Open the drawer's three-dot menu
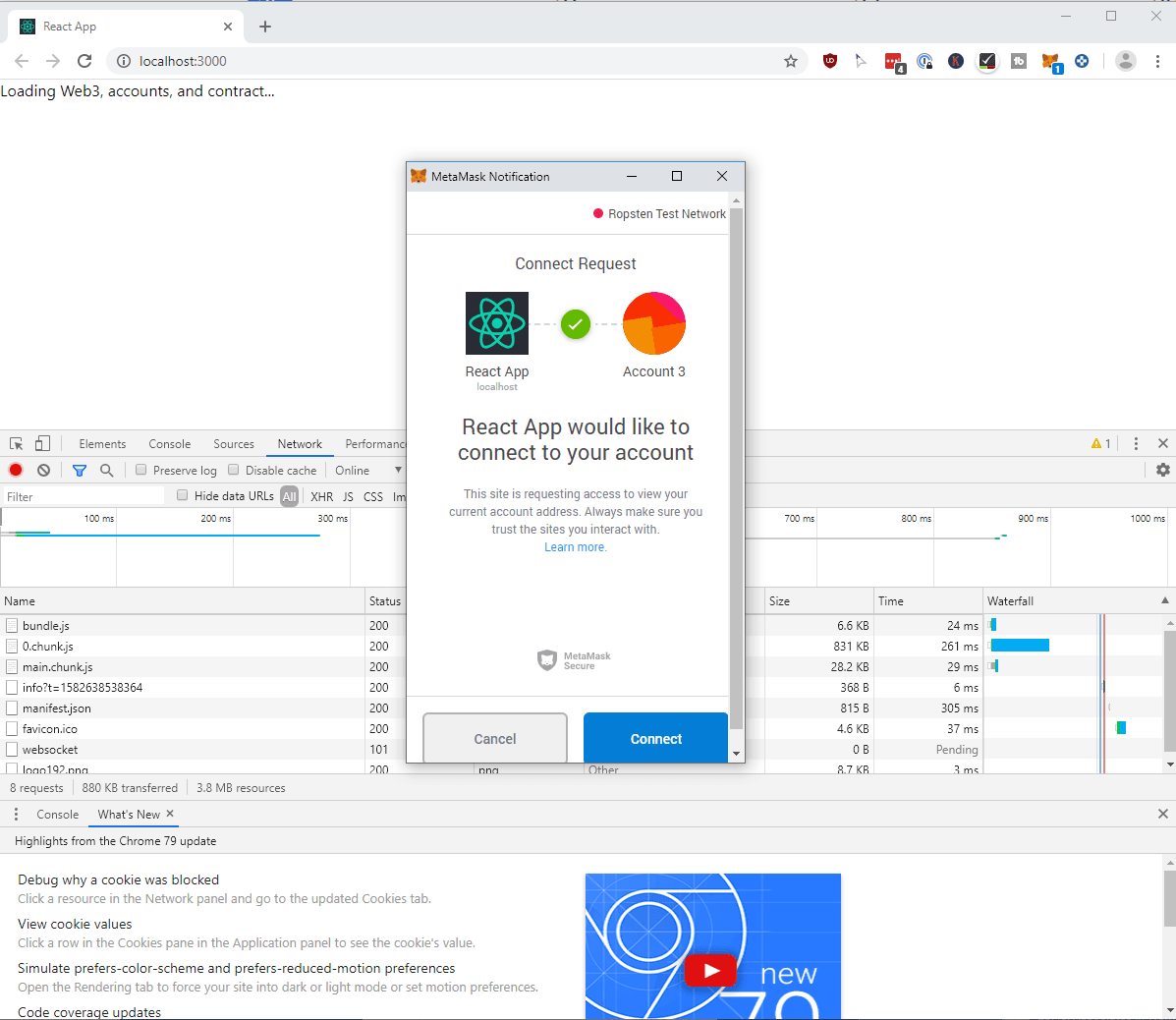 coord(16,814)
